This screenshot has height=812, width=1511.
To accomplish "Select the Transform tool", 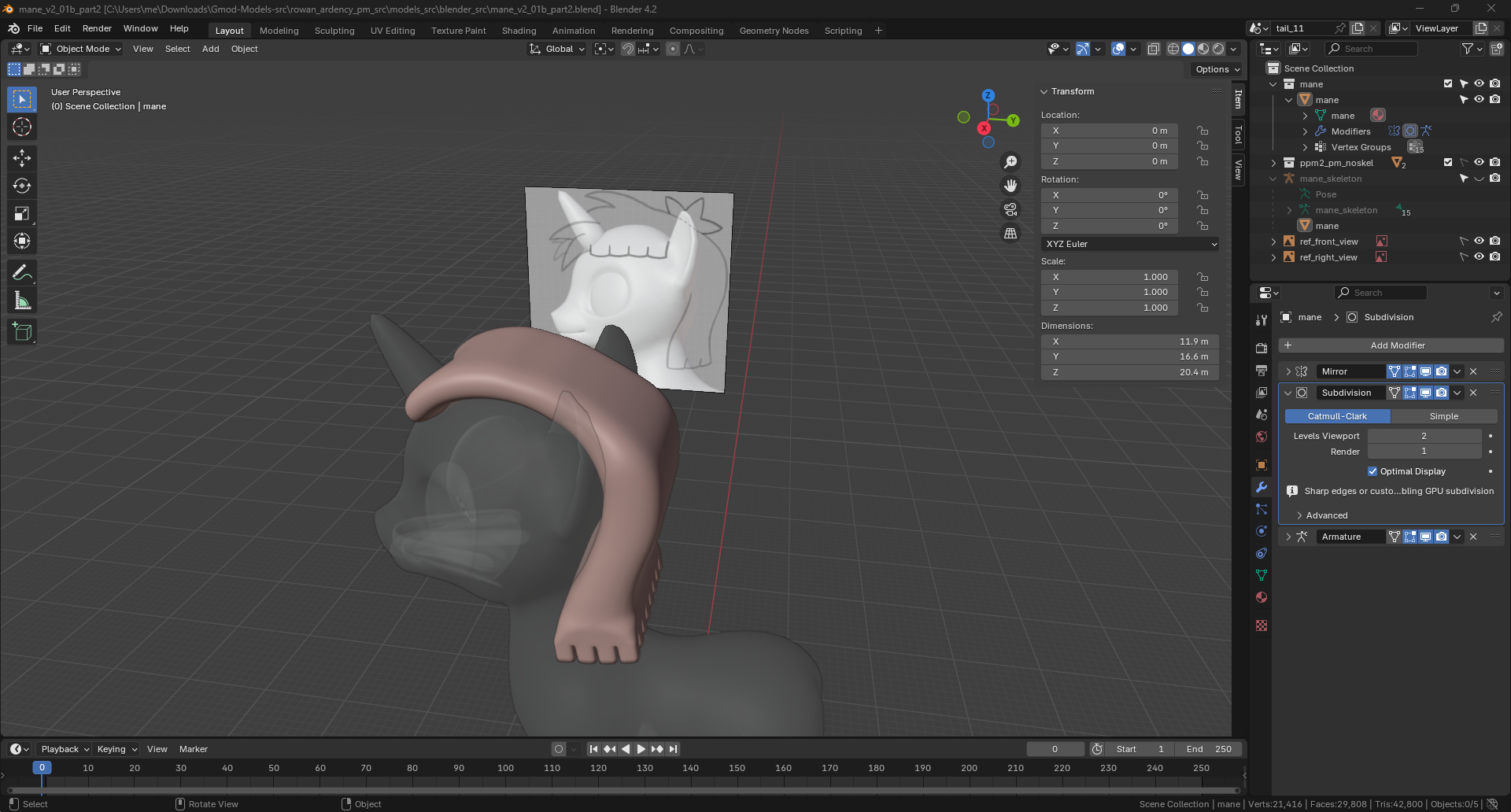I will click(x=22, y=241).
